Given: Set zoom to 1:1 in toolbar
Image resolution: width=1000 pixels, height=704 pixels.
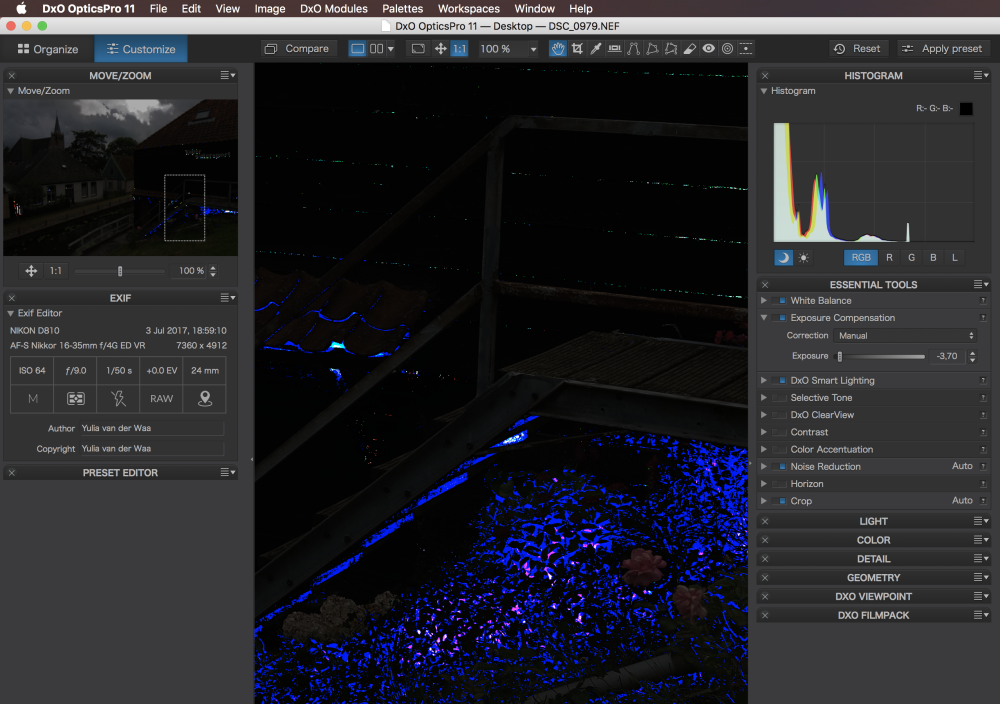Looking at the screenshot, I should tap(459, 49).
